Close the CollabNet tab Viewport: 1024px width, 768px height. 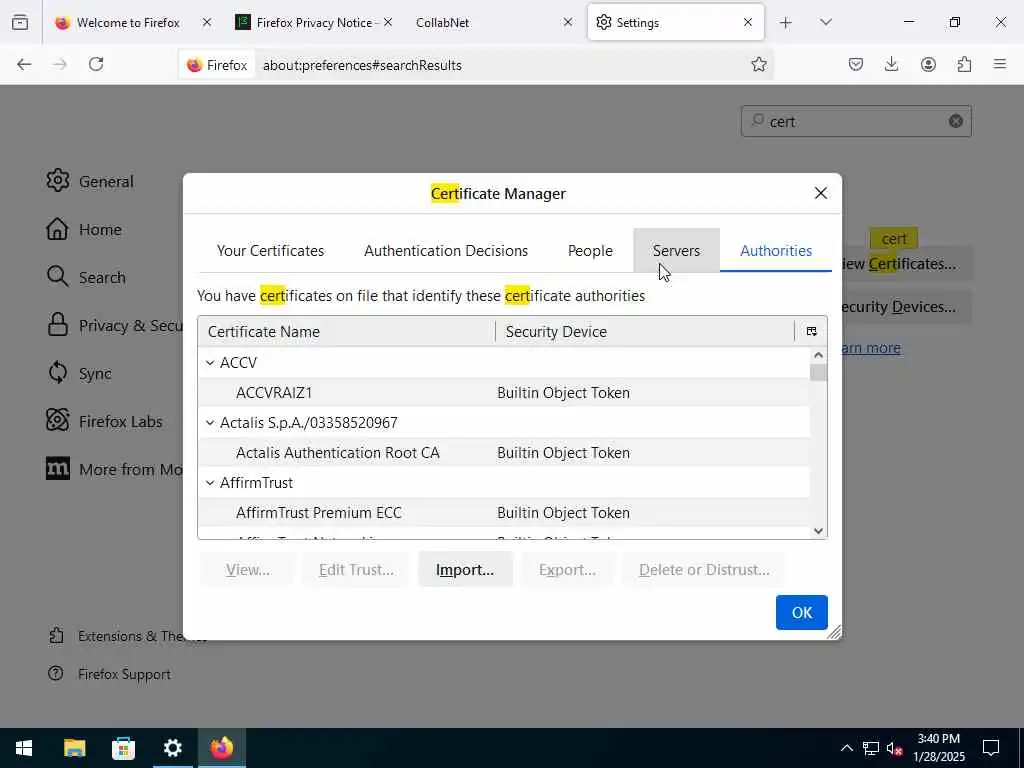pos(568,23)
